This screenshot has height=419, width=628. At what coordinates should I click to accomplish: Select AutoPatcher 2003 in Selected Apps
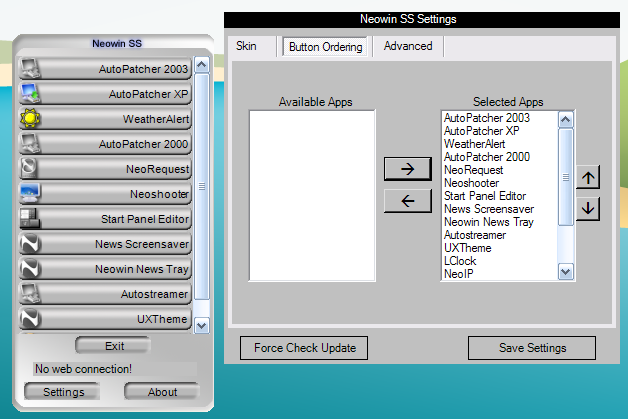(499, 118)
